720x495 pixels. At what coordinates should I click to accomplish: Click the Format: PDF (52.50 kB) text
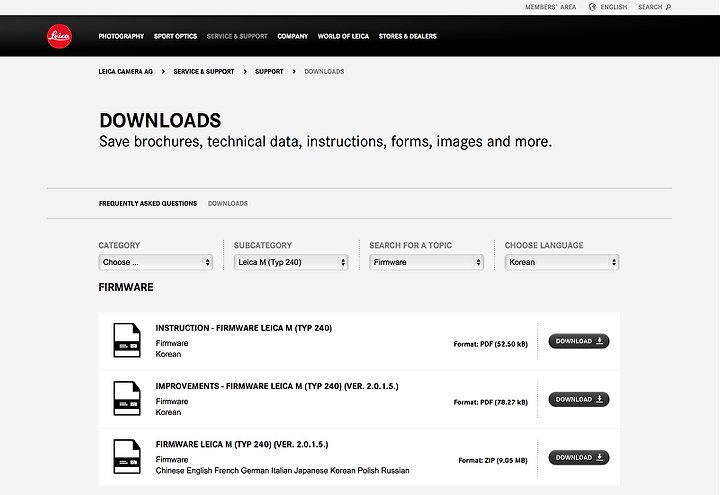(490, 344)
